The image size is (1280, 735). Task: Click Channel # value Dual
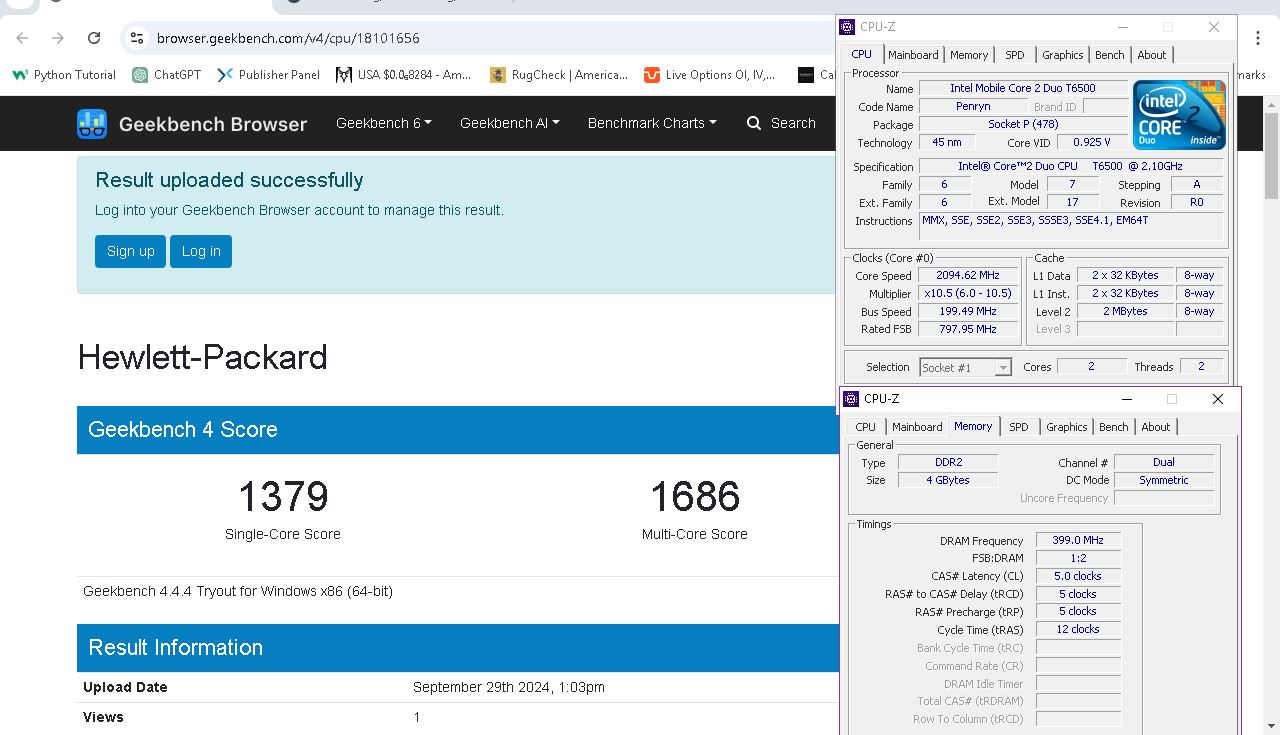tap(1164, 462)
